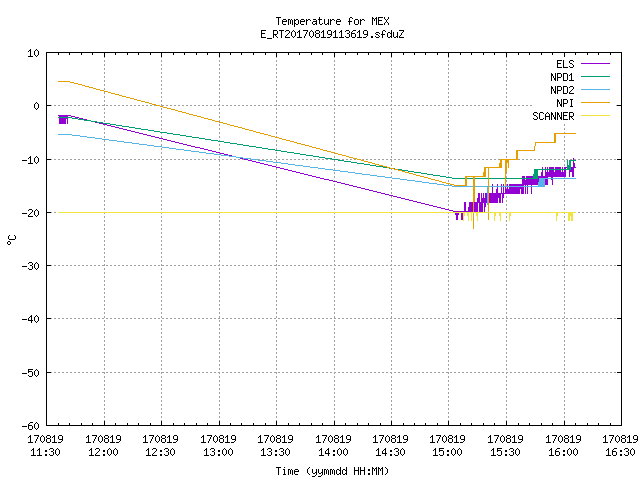Click the orange NPI line's final plateau near 16:00

coord(565,133)
